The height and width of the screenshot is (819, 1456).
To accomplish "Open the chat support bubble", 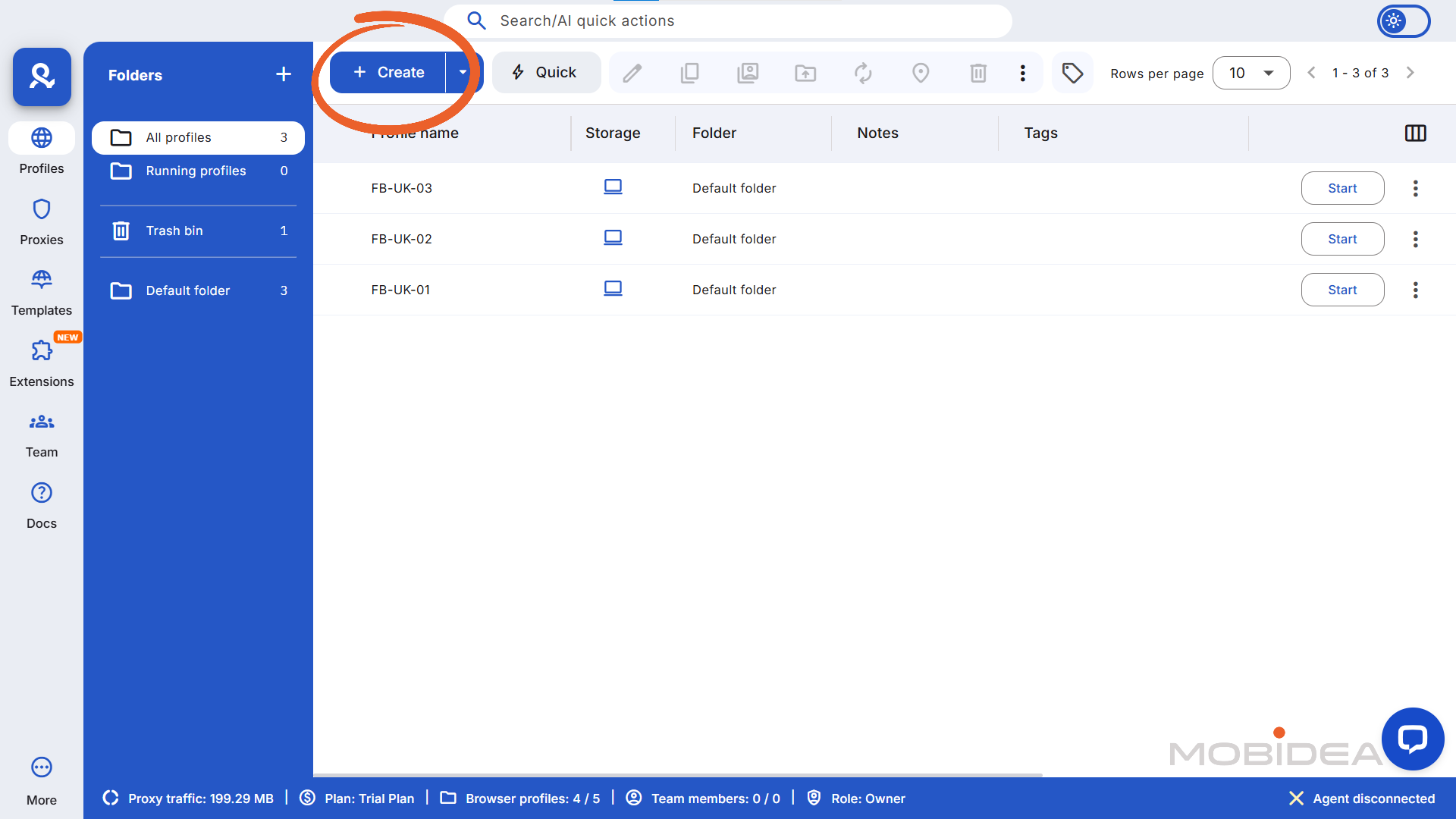I will pyautogui.click(x=1412, y=739).
